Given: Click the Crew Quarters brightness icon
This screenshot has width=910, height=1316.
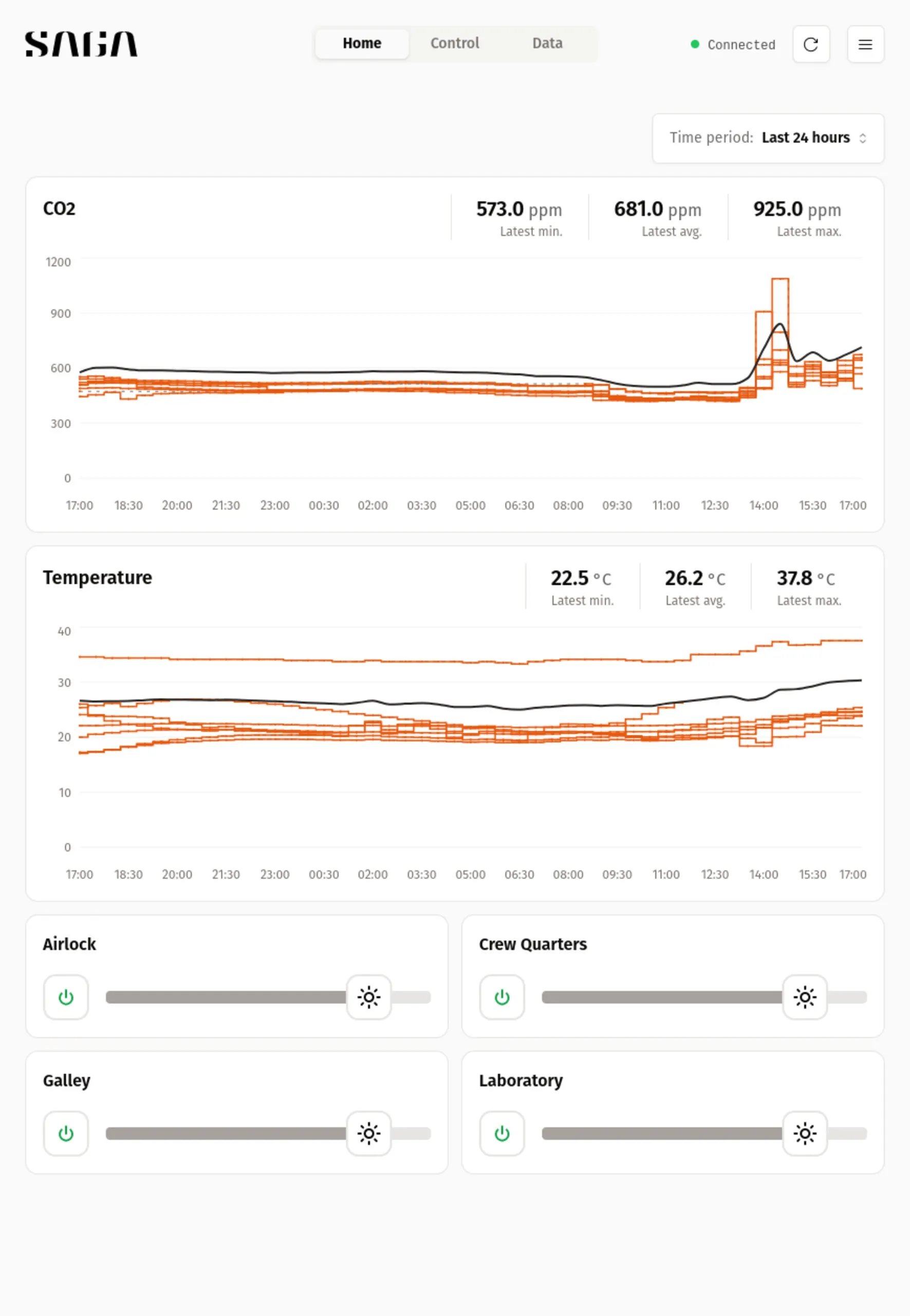Looking at the screenshot, I should [x=805, y=997].
